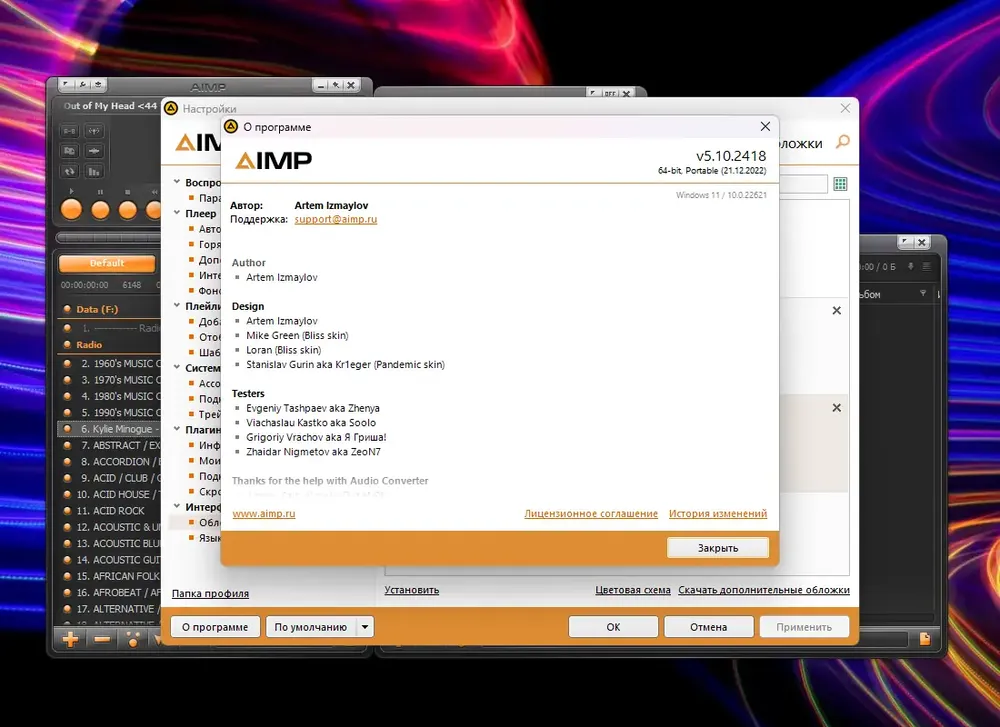Screen dimensions: 1000x727
Task: Click the green grid view icon
Action: tap(840, 184)
